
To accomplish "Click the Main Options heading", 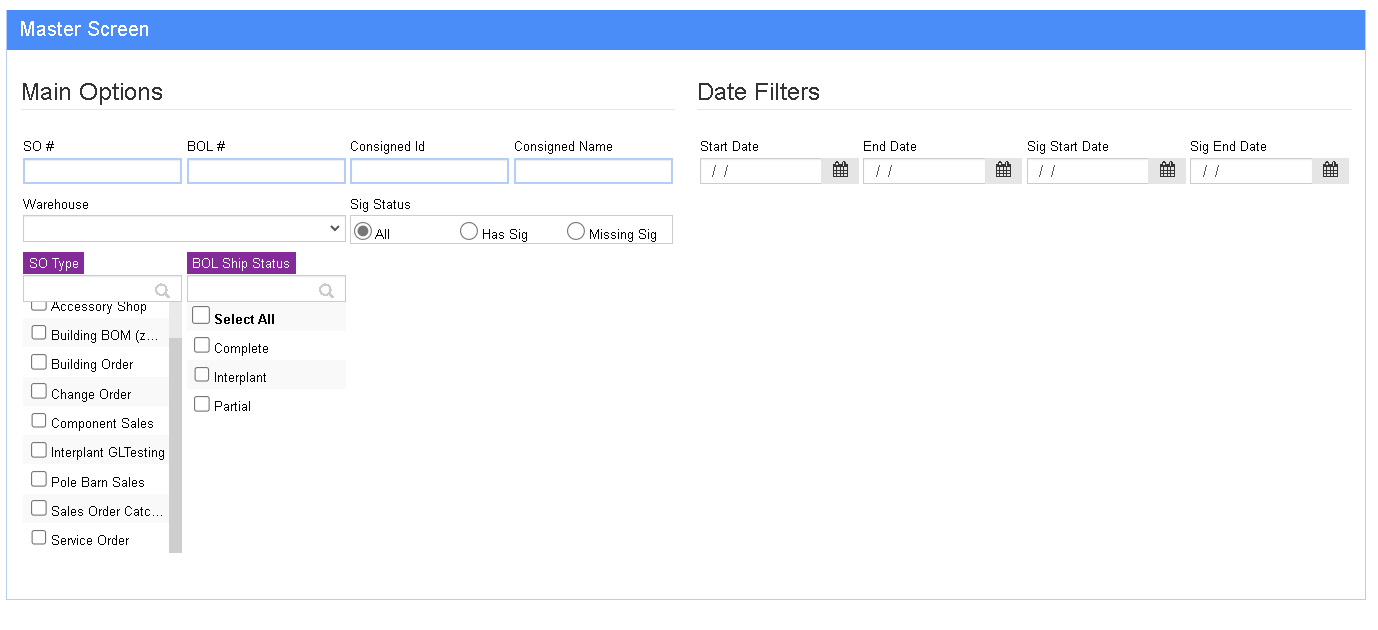I will [92, 92].
